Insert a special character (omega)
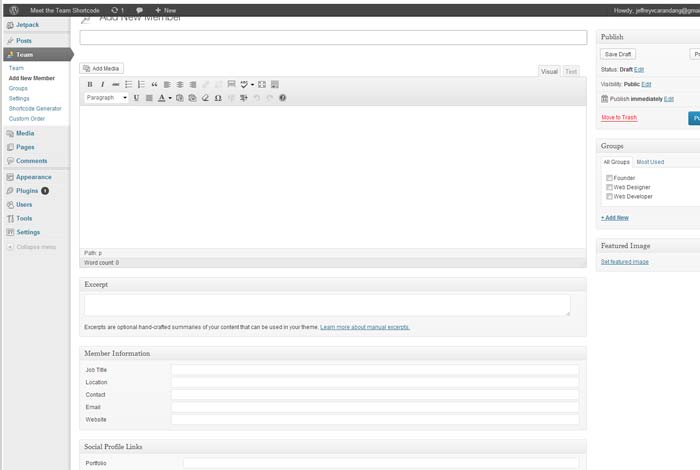 click(218, 98)
